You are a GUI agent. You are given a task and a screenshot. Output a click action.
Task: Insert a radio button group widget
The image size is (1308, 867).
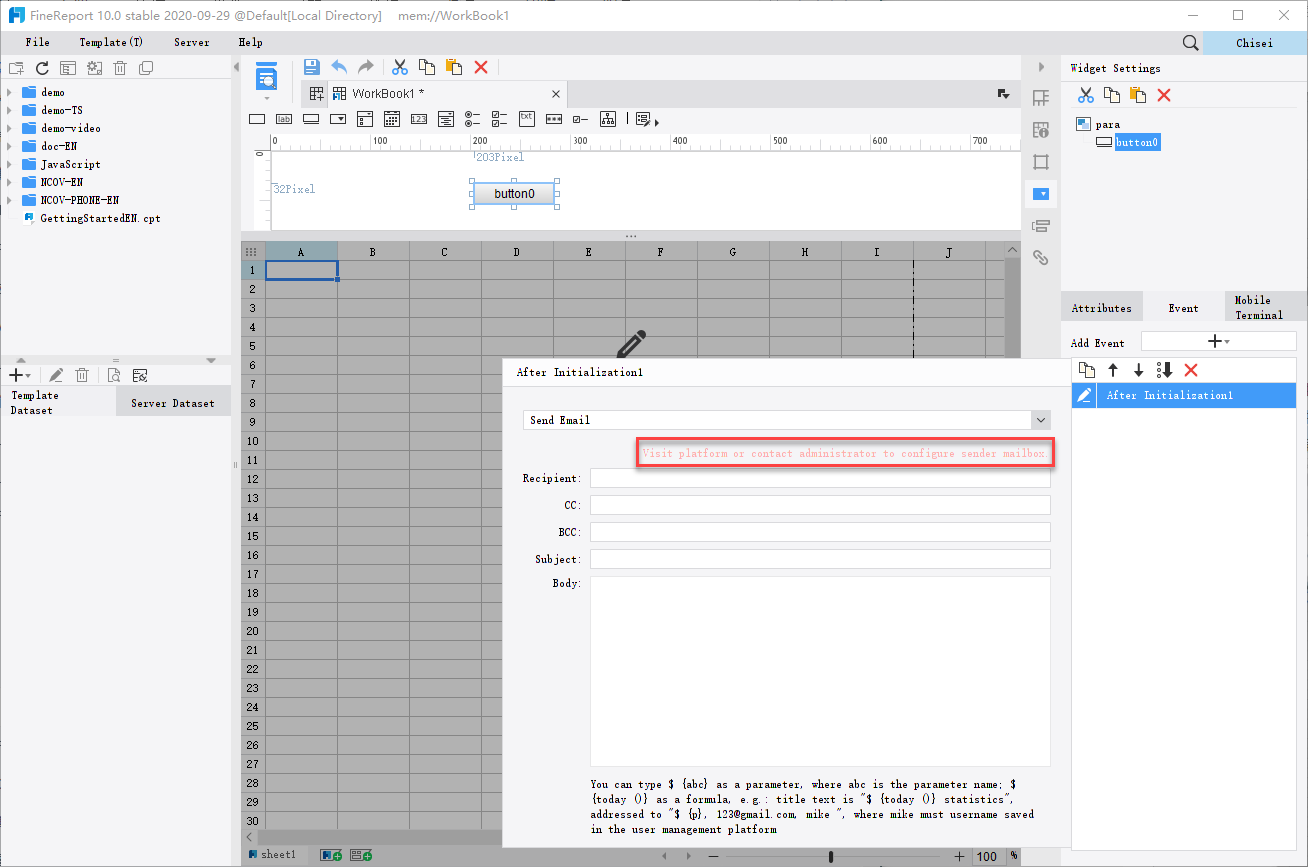474,119
